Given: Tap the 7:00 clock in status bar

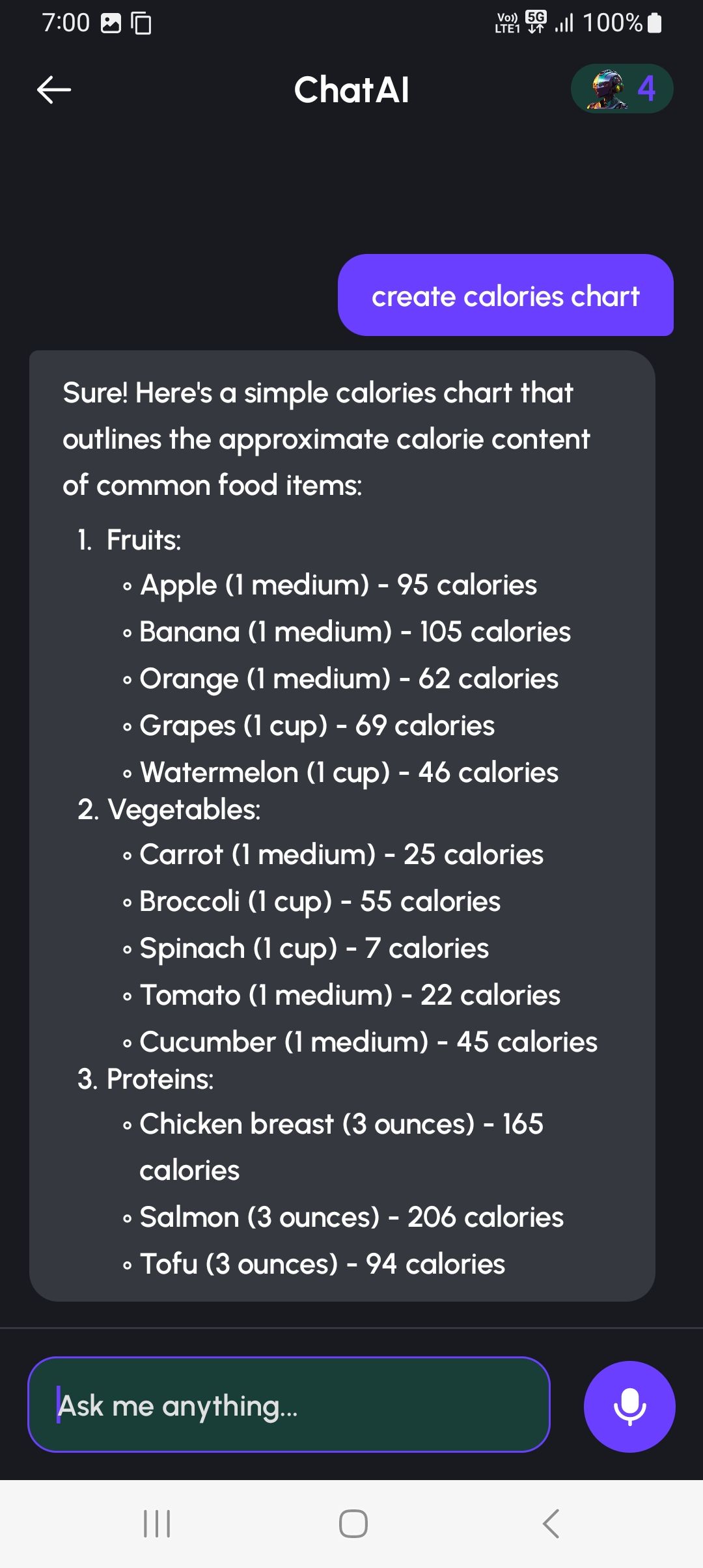Looking at the screenshot, I should click(66, 23).
